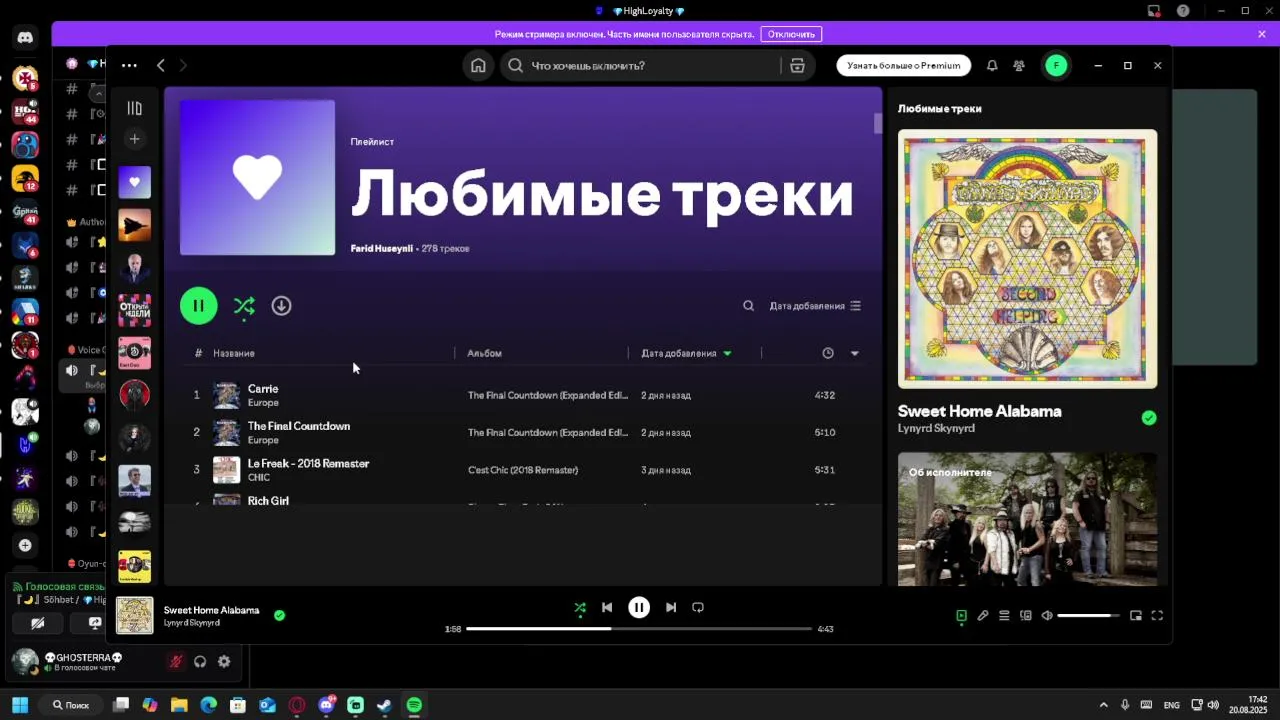Image resolution: width=1280 pixels, height=720 pixels.
Task: Enter full screen with the player icon
Action: [x=1157, y=616]
